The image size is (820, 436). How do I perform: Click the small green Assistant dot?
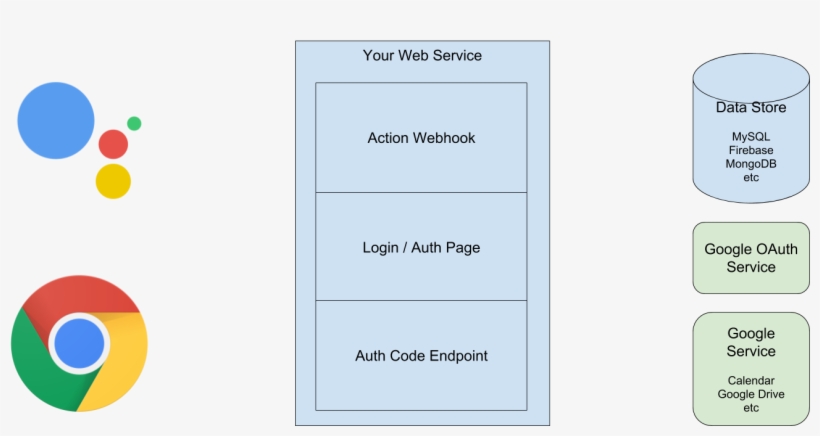tap(134, 123)
